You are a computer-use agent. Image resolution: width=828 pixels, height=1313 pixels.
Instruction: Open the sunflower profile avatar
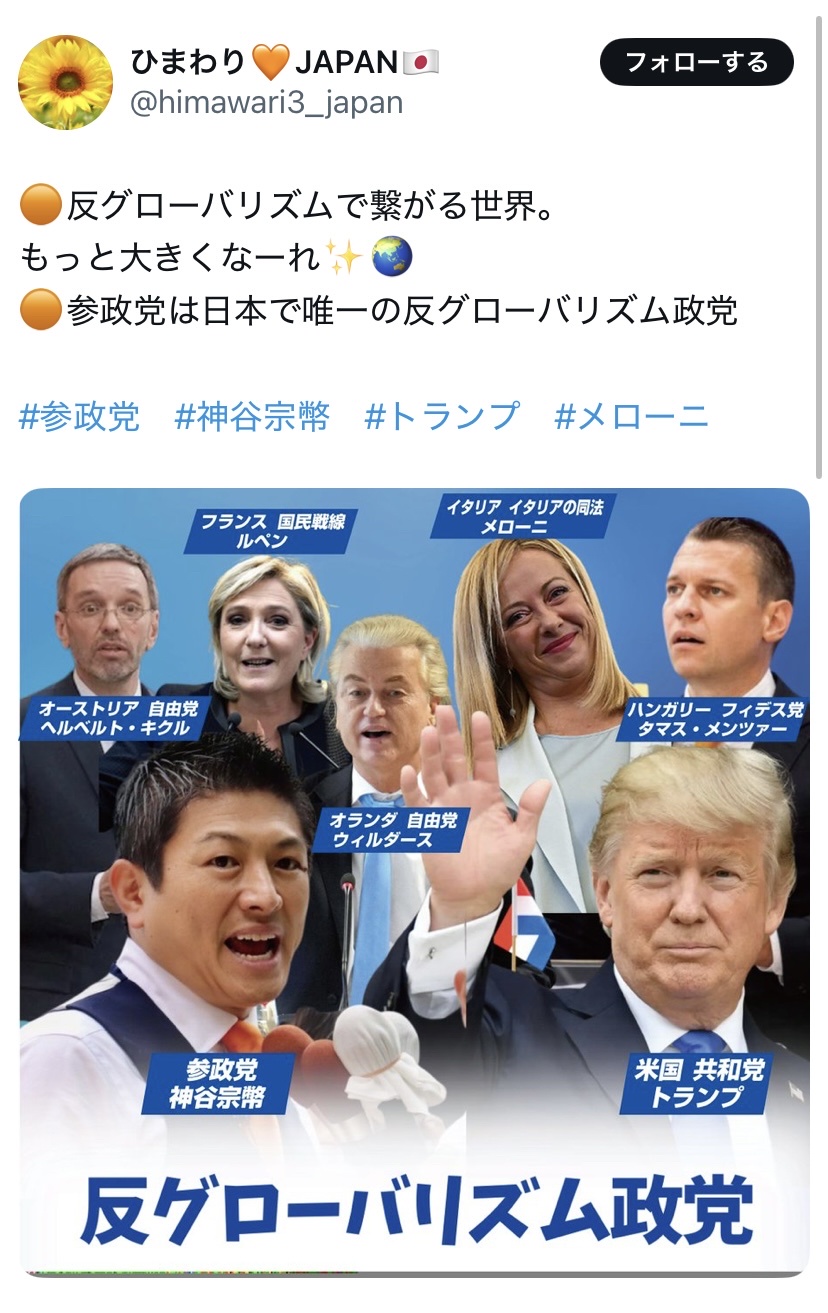tap(66, 82)
